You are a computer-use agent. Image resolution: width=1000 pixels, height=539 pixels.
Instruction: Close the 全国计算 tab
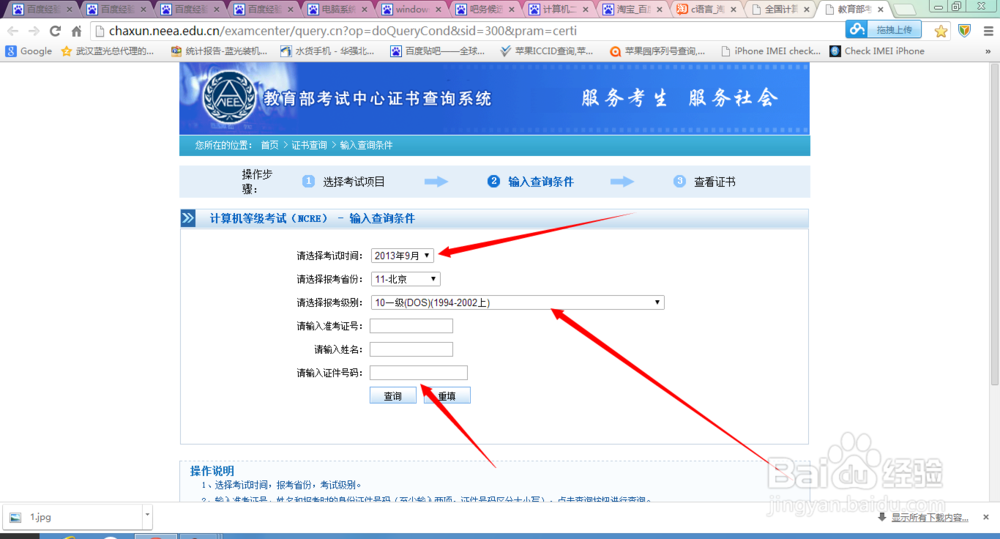pos(807,10)
